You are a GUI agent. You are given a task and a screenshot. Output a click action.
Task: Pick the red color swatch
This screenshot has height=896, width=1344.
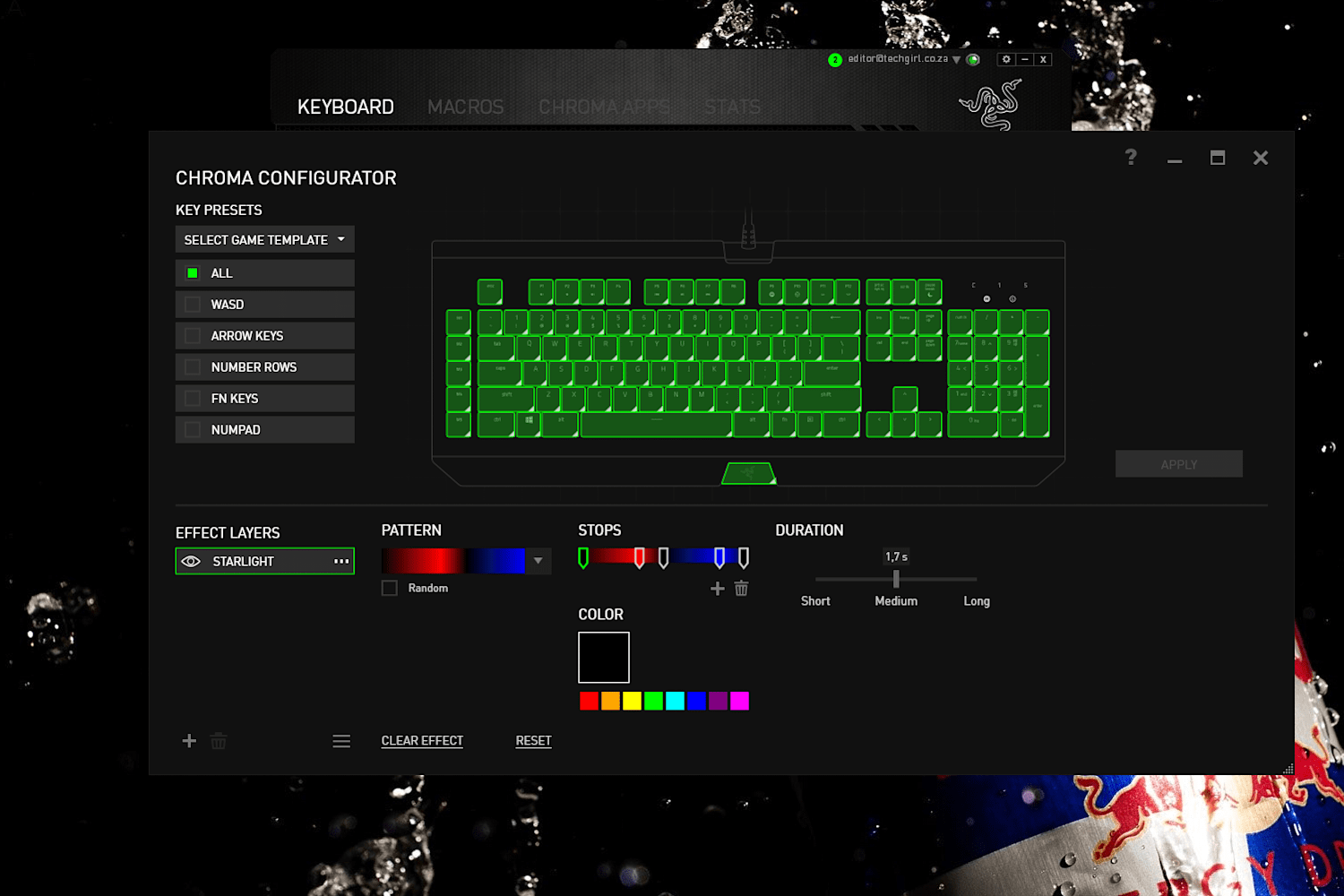pyautogui.click(x=589, y=701)
